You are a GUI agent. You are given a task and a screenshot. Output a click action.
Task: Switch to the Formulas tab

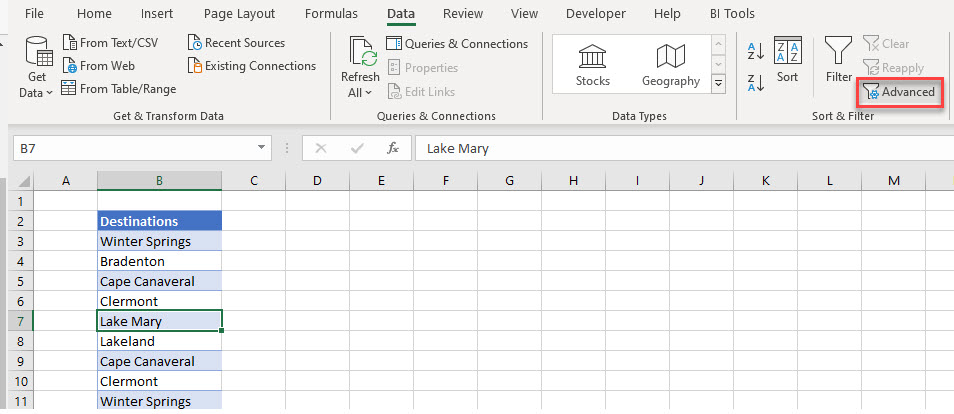332,14
